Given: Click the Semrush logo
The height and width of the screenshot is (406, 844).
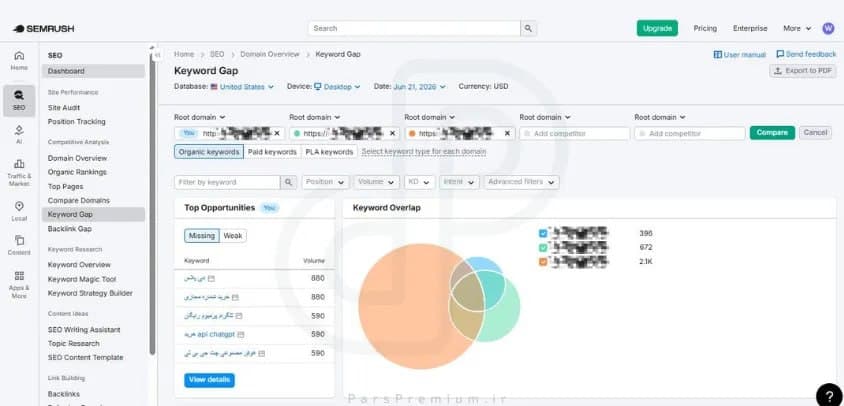Looking at the screenshot, I should (44, 29).
